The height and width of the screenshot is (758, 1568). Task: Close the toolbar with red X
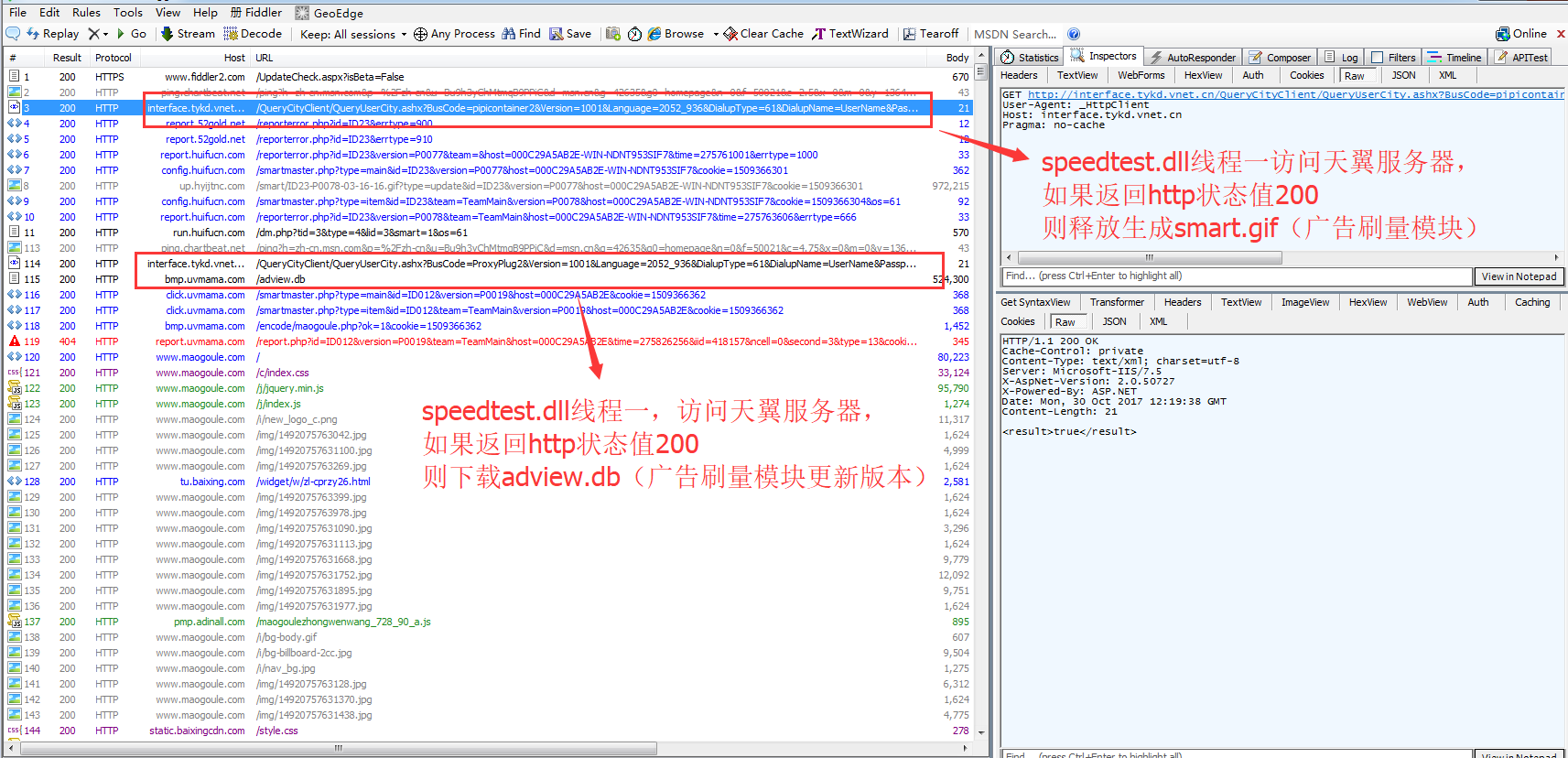(x=1561, y=34)
